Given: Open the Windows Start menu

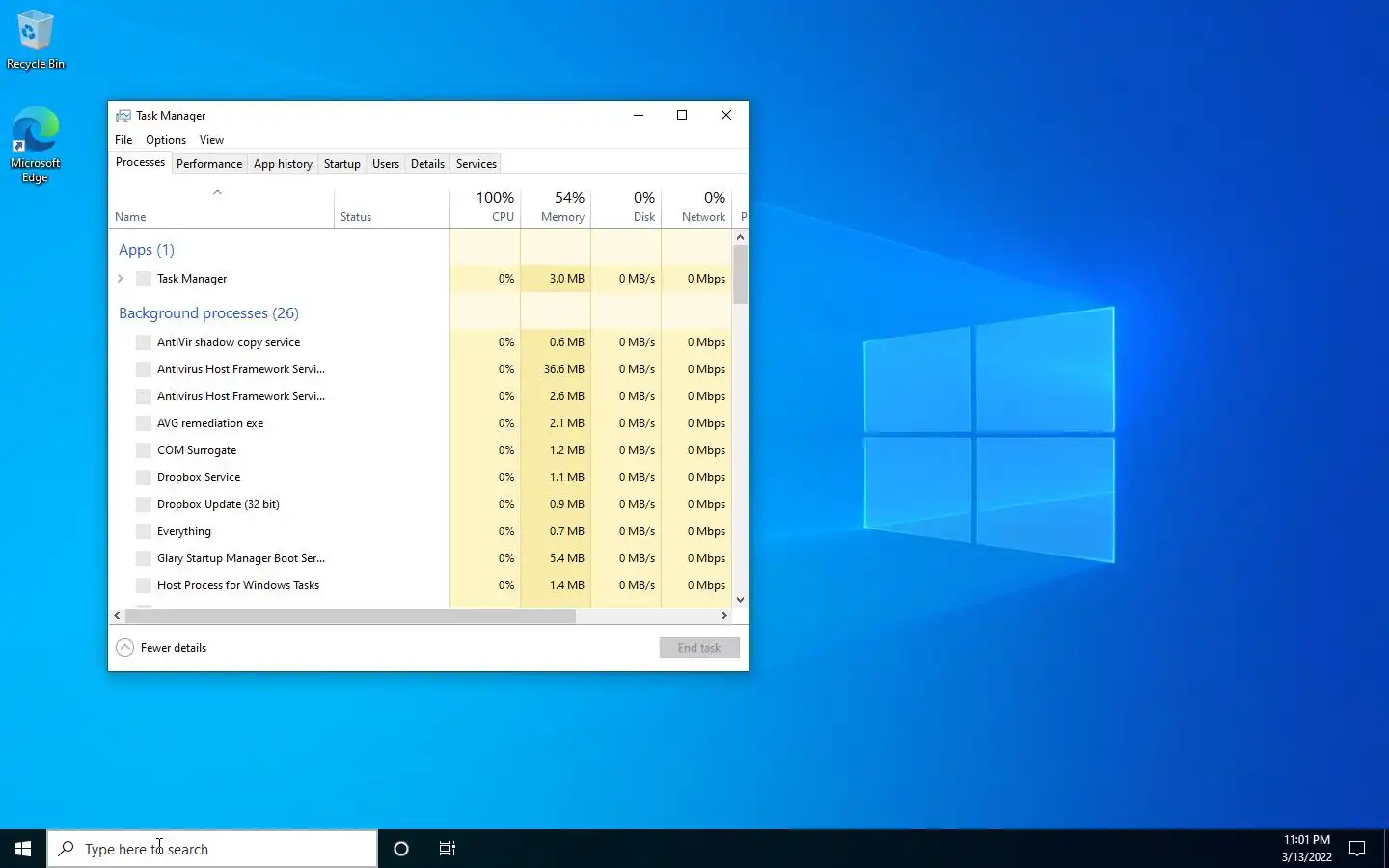Looking at the screenshot, I should tap(23, 849).
